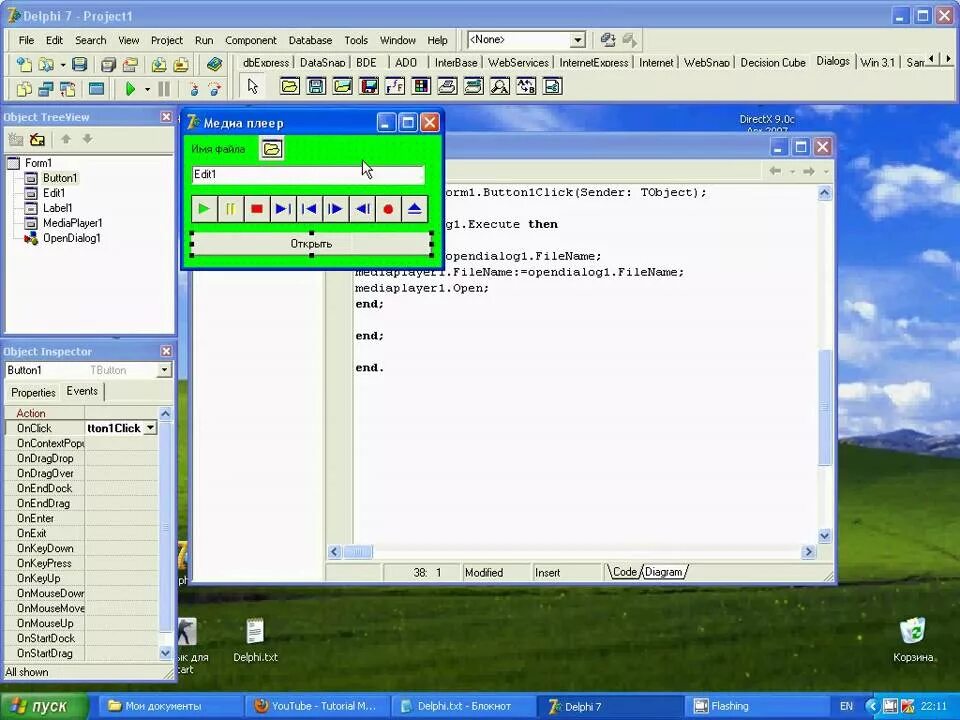The width and height of the screenshot is (960, 720).
Task: Select Form1 in Object TreeView
Action: [38, 163]
